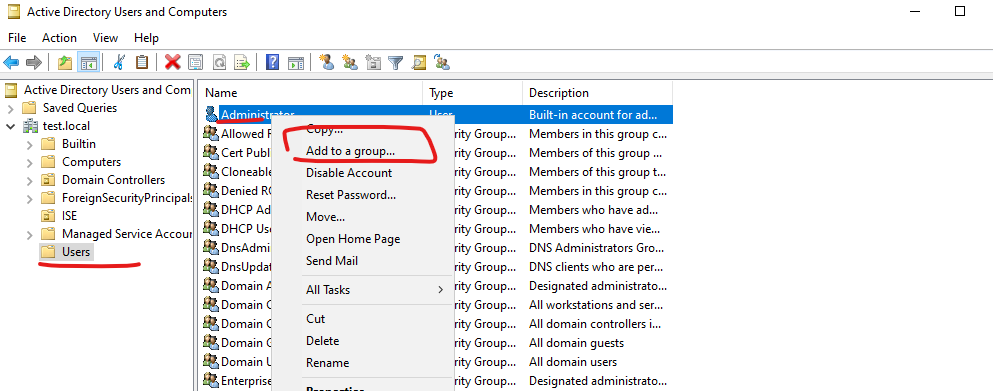Click the group icon of the DnsAdmi row
The height and width of the screenshot is (391, 993).
tap(211, 248)
